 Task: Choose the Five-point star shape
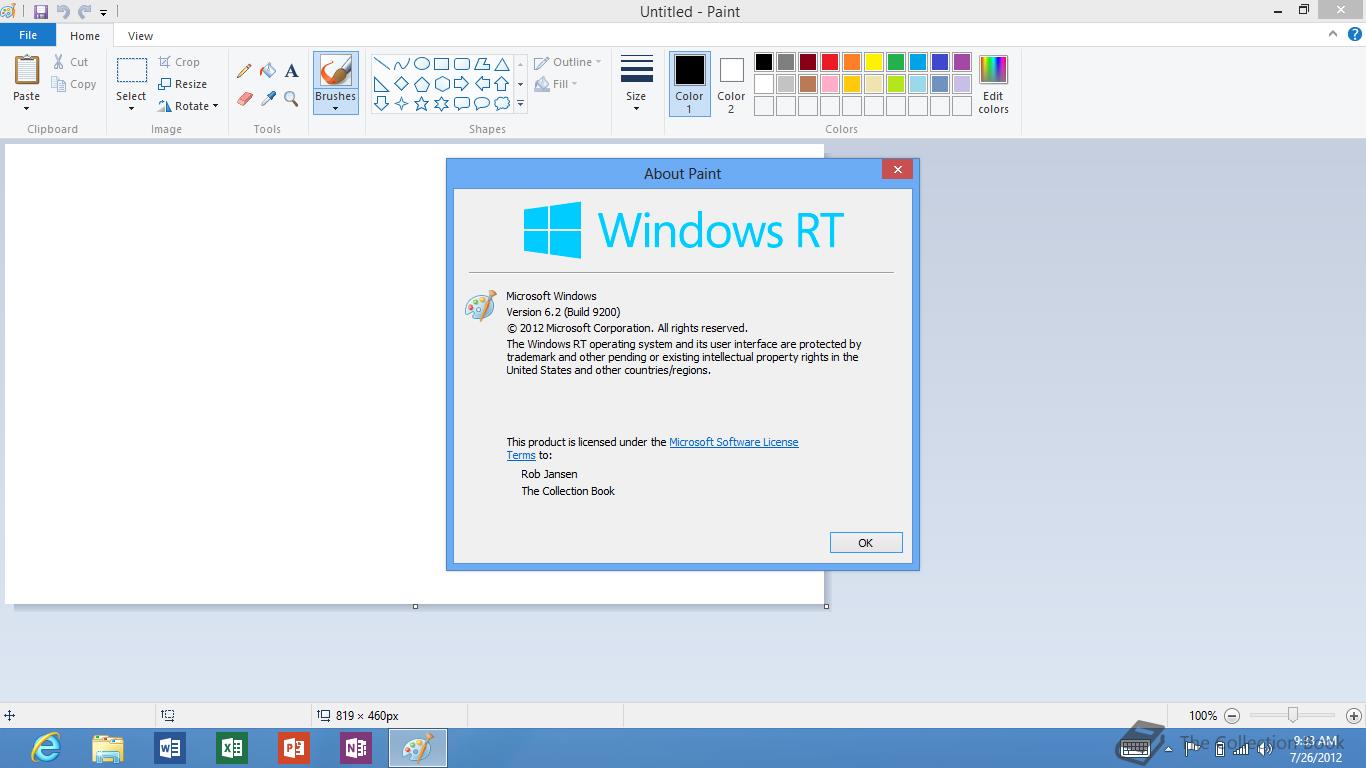(x=421, y=104)
